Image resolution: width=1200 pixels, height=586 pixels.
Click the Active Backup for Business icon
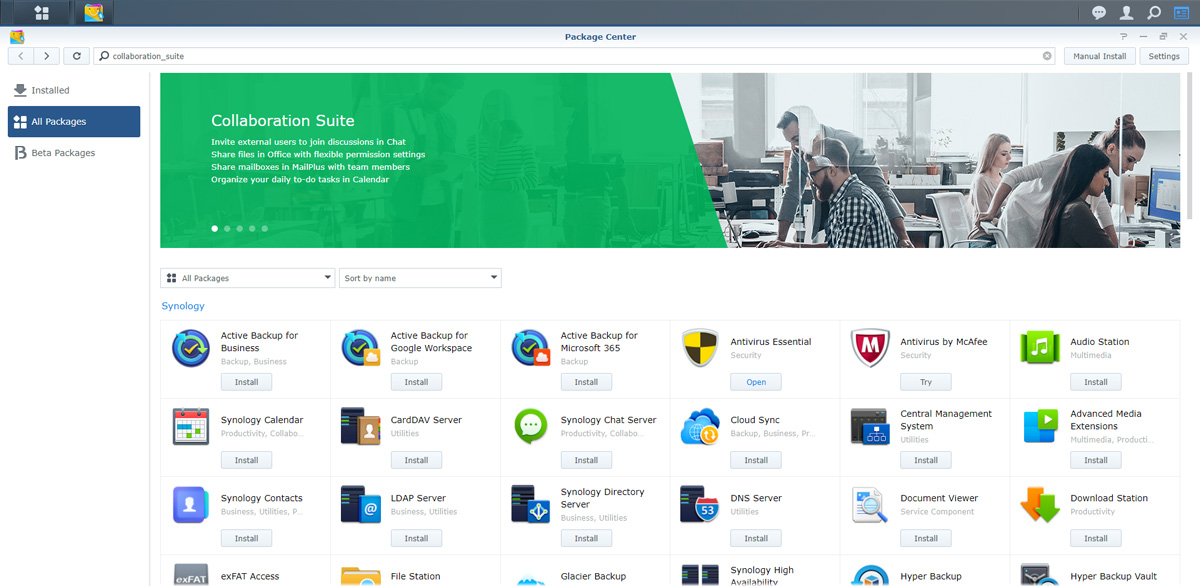tap(191, 349)
